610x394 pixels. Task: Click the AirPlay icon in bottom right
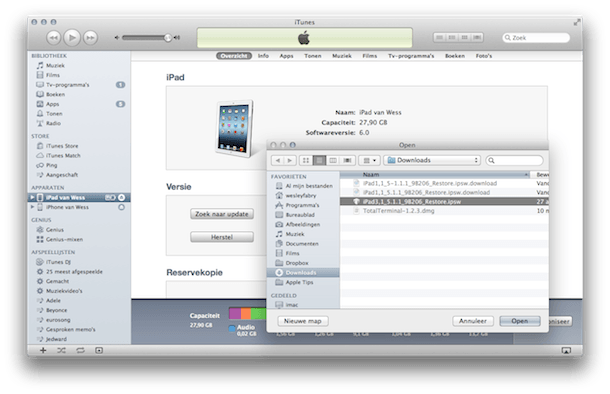[x=566, y=350]
